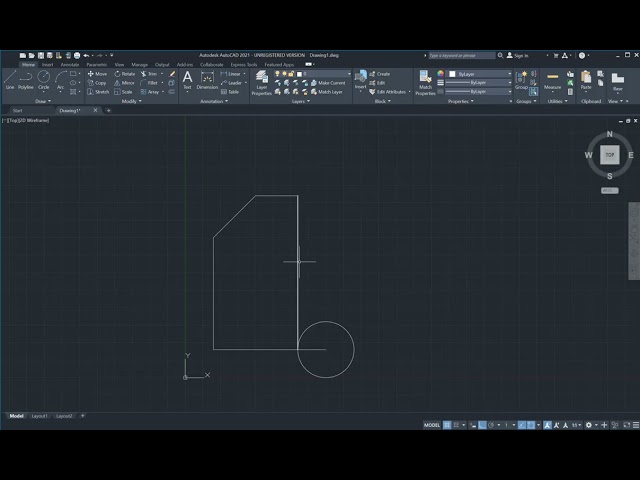Image resolution: width=640 pixels, height=480 pixels.
Task: Toggle the grid display in status bar
Action: click(x=447, y=425)
